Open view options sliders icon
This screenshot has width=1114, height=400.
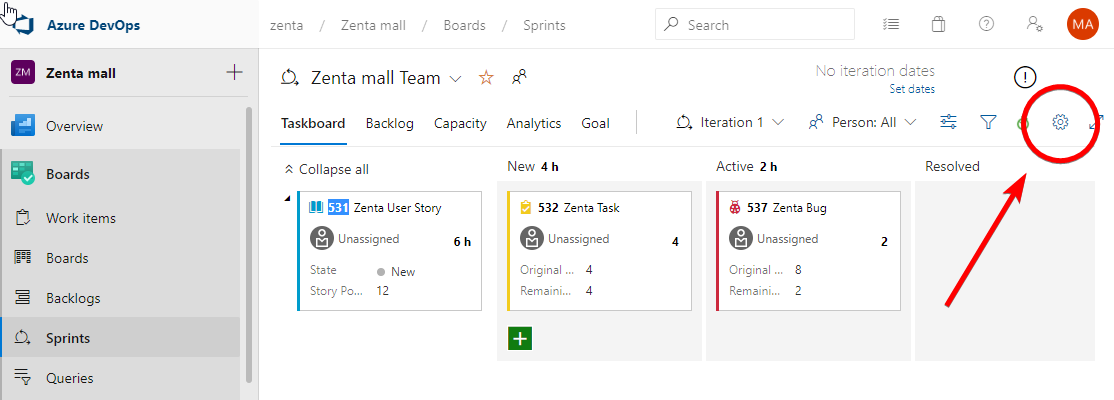click(949, 122)
